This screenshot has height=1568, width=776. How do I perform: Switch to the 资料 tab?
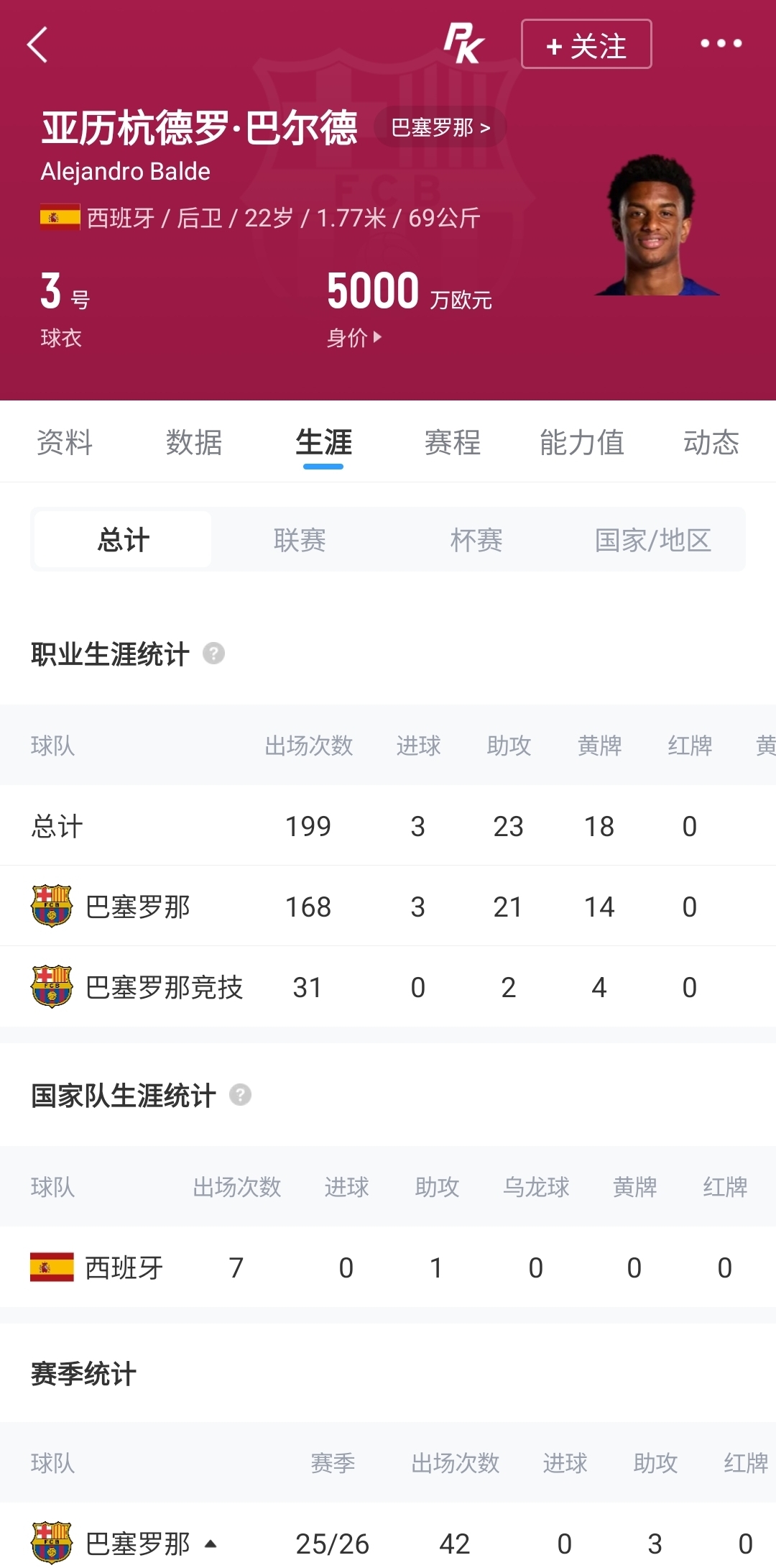(x=65, y=442)
